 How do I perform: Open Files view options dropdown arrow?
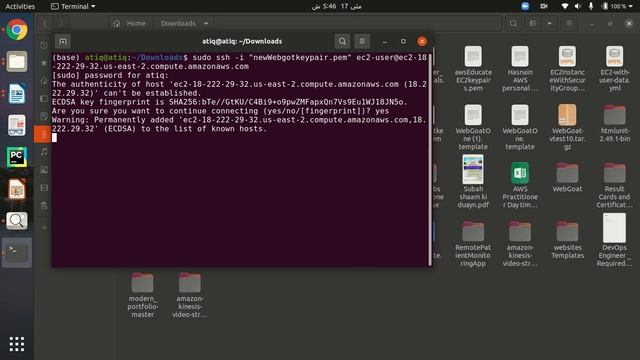pyautogui.click(x=549, y=24)
